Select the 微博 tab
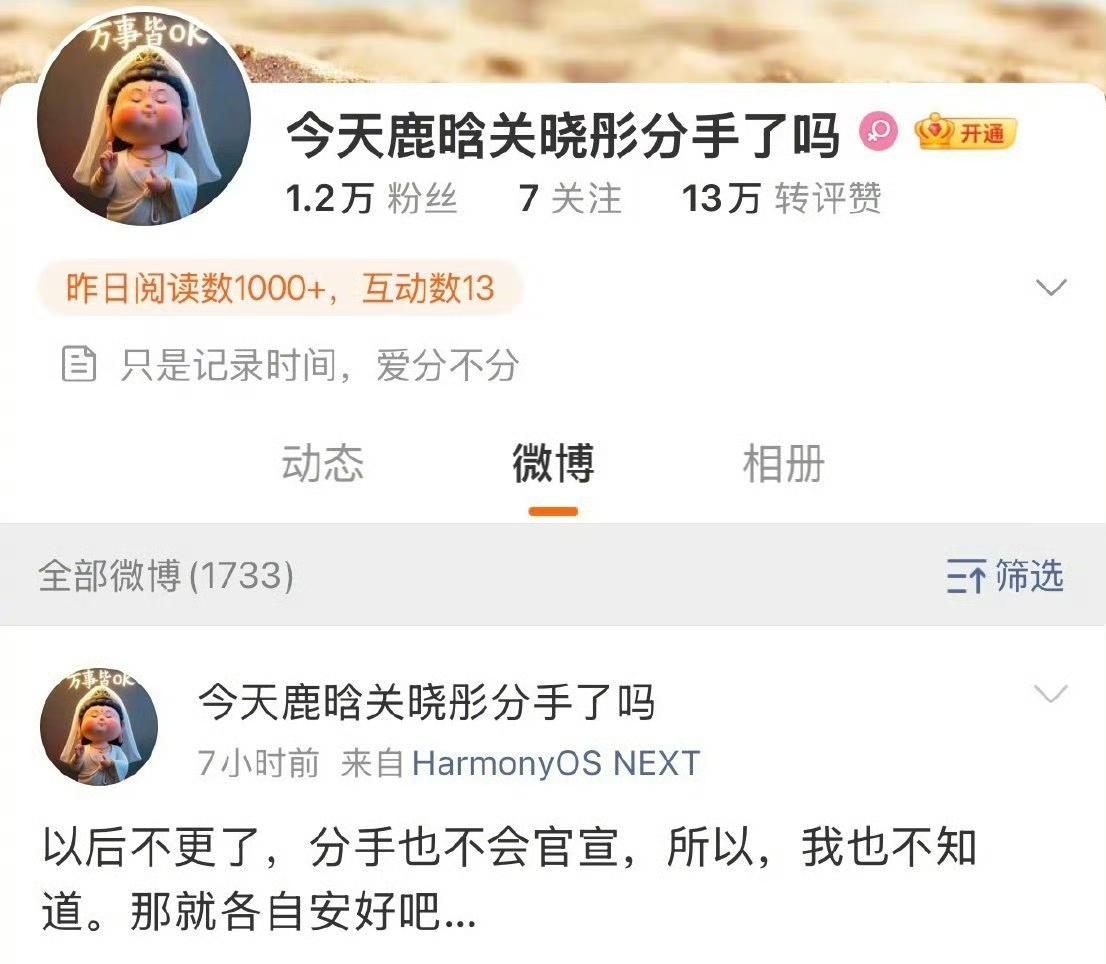1106x964 pixels. click(x=554, y=464)
